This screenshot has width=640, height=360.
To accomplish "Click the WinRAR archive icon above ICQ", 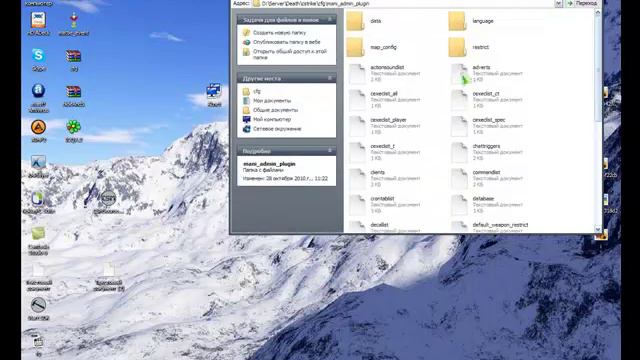I will coord(74,92).
